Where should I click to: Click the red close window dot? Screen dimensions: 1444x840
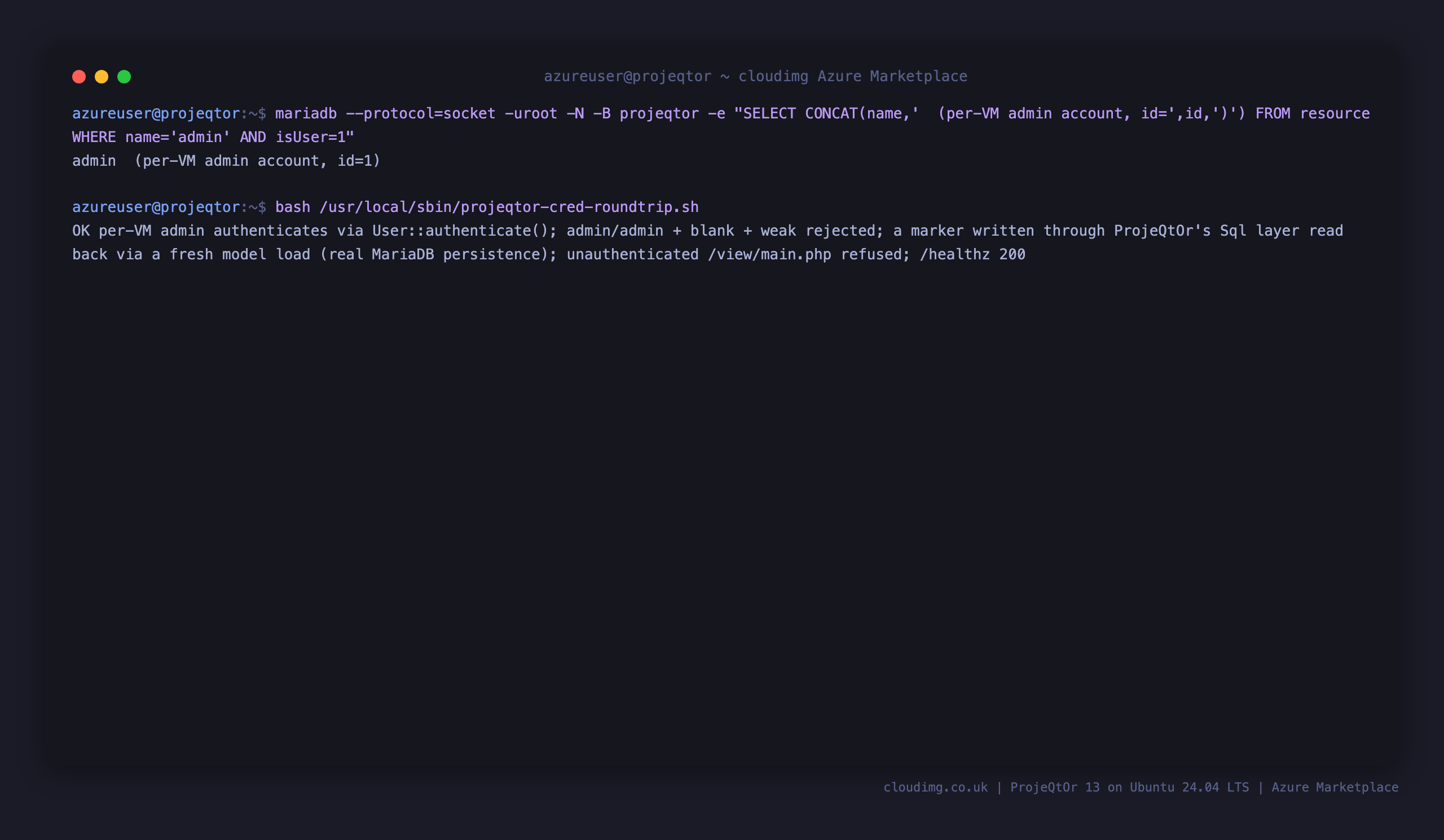pyautogui.click(x=79, y=77)
